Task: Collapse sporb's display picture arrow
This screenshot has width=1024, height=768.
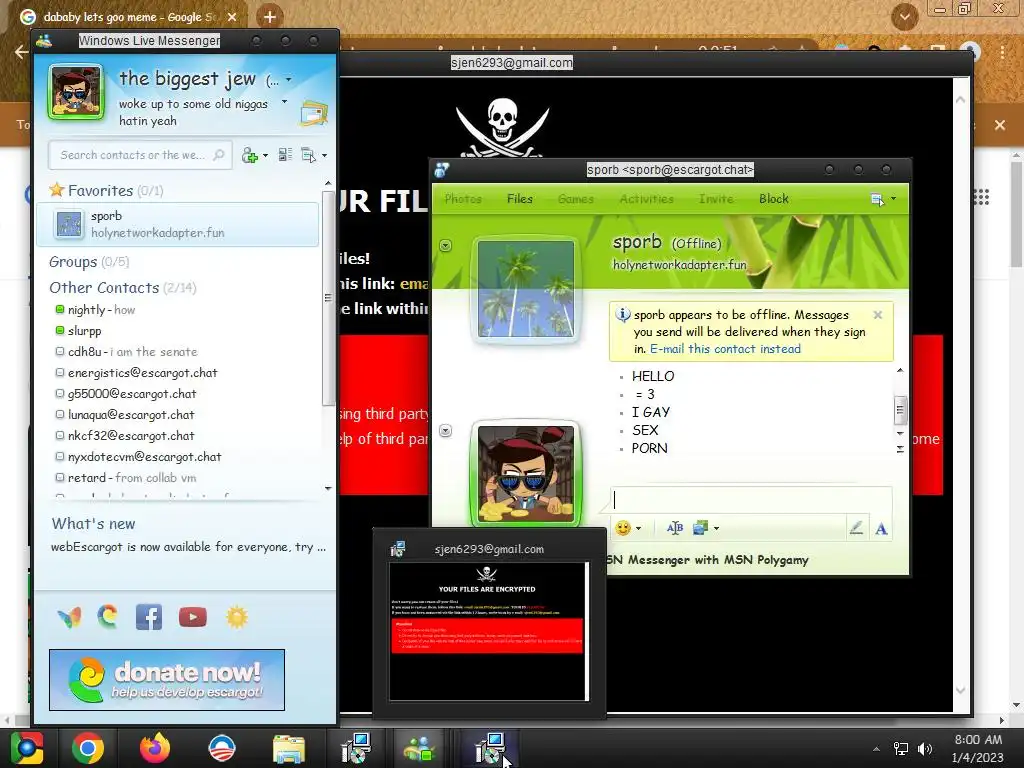Action: [x=445, y=246]
